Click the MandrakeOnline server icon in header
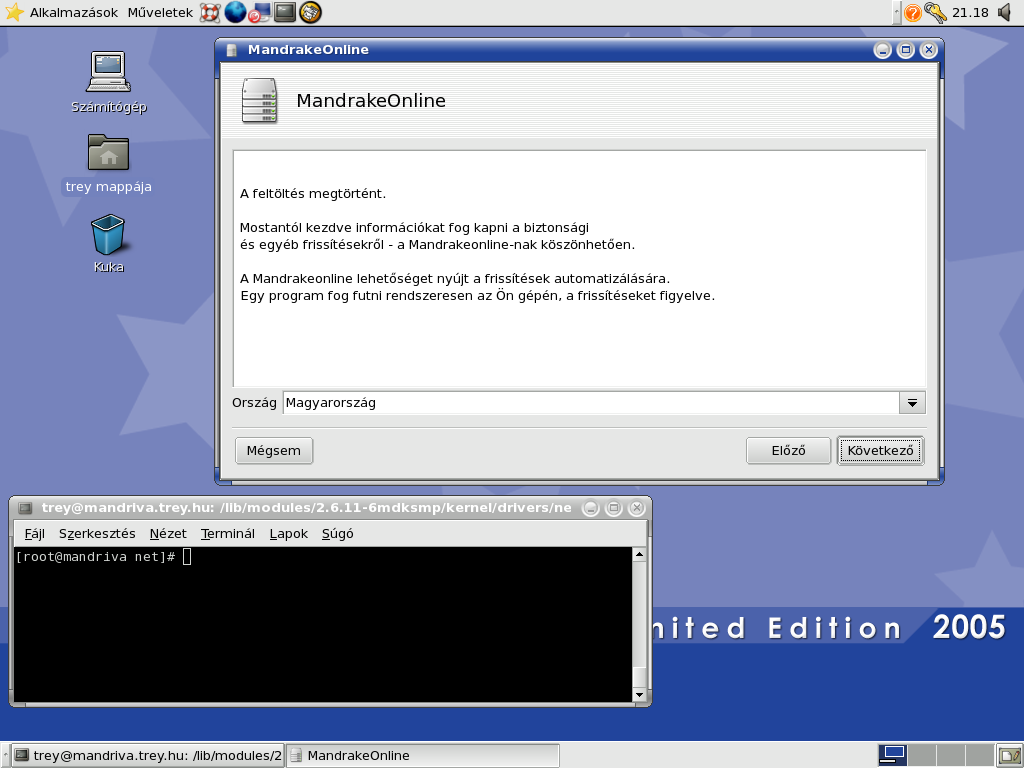The image size is (1024, 768). 259,101
